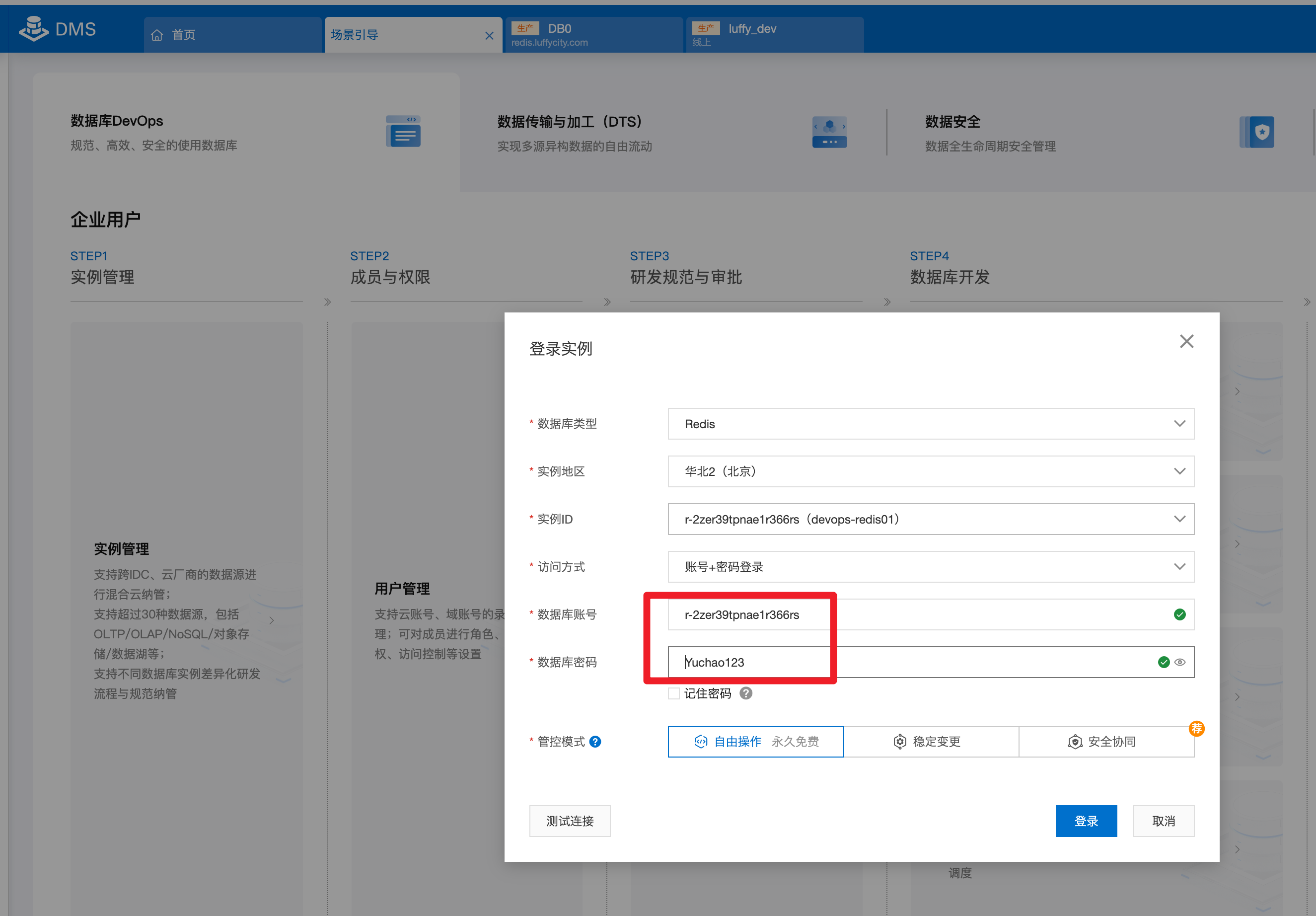The width and height of the screenshot is (1316, 916).
Task: Open the 访问方式 login method dropdown
Action: coord(930,567)
